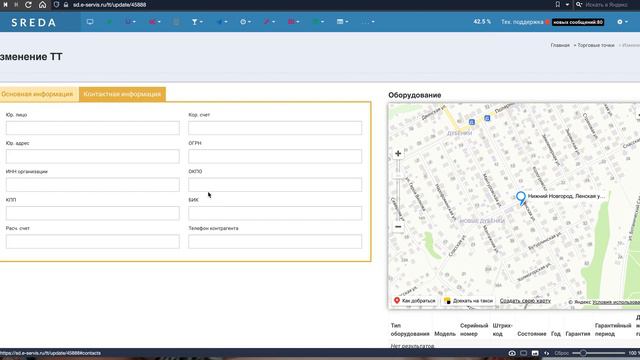Focus the БИК input field
The height and width of the screenshot is (360, 640).
[275, 213]
